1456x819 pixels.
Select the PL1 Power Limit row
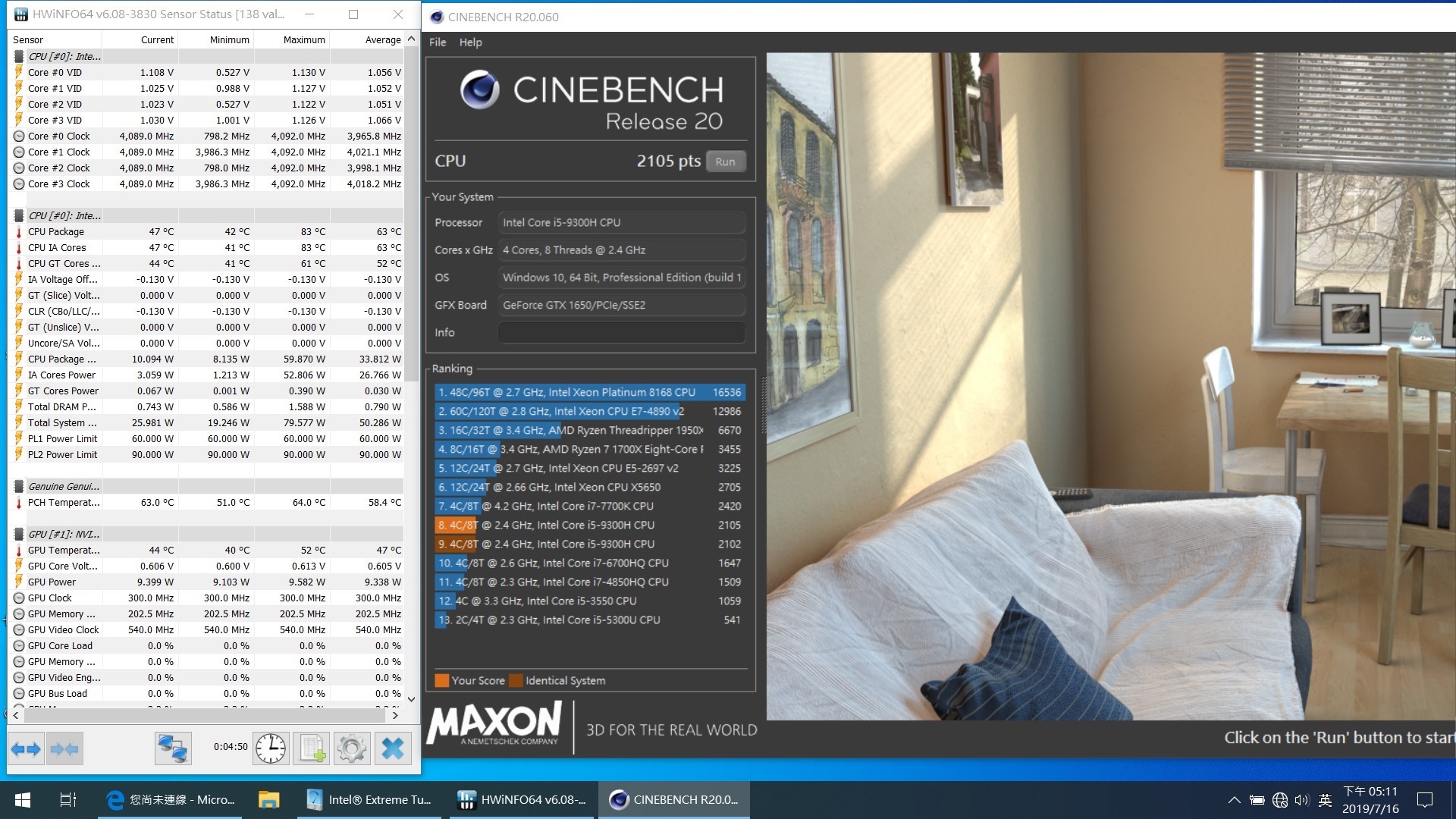tap(206, 439)
